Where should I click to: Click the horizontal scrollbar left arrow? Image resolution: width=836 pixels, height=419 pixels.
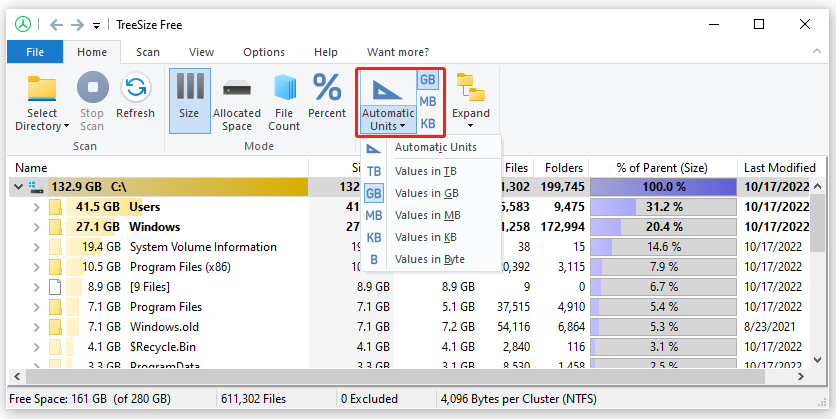(x=17, y=376)
